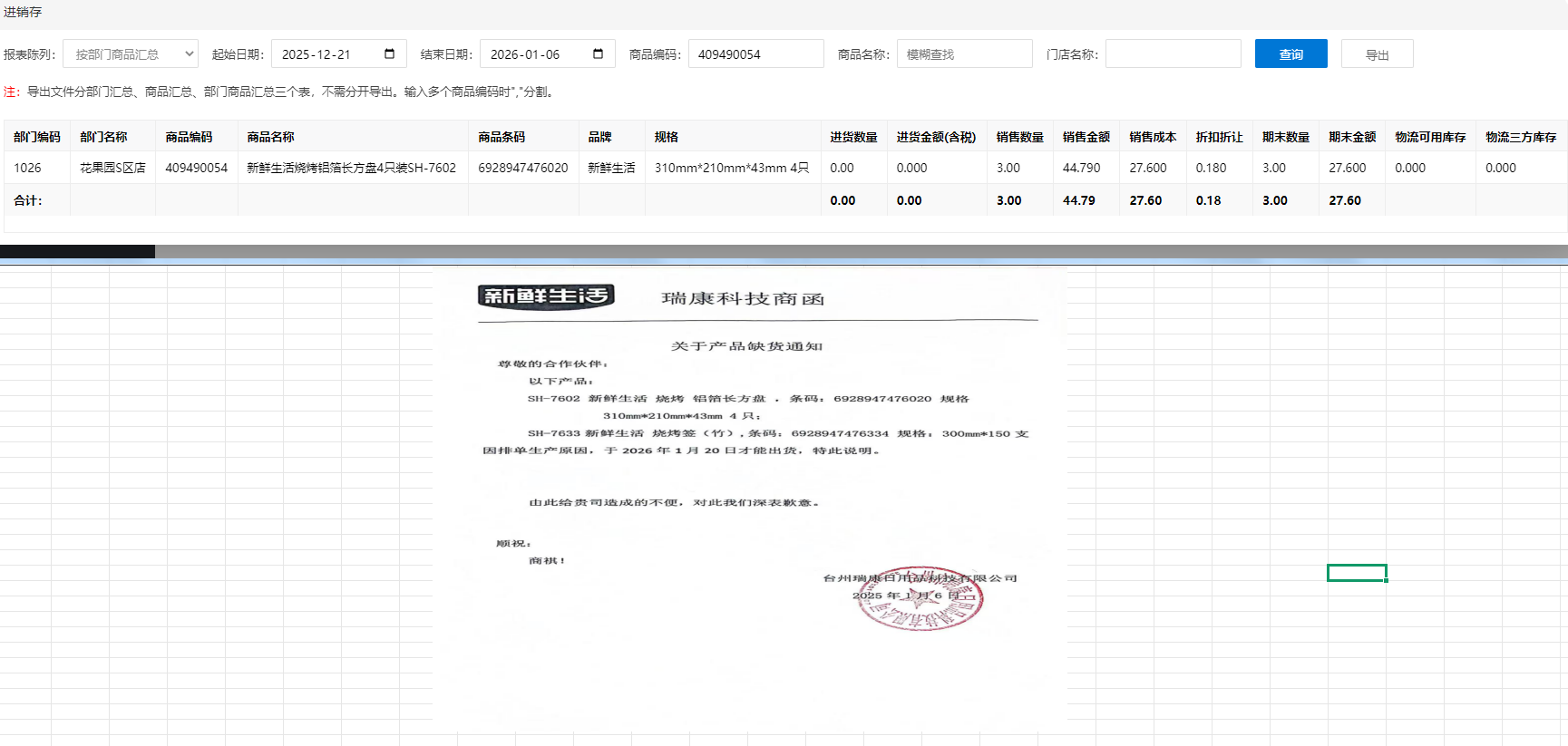This screenshot has height=746, width=1568.
Task: Click the 商品名称 column header in the table
Action: point(270,137)
